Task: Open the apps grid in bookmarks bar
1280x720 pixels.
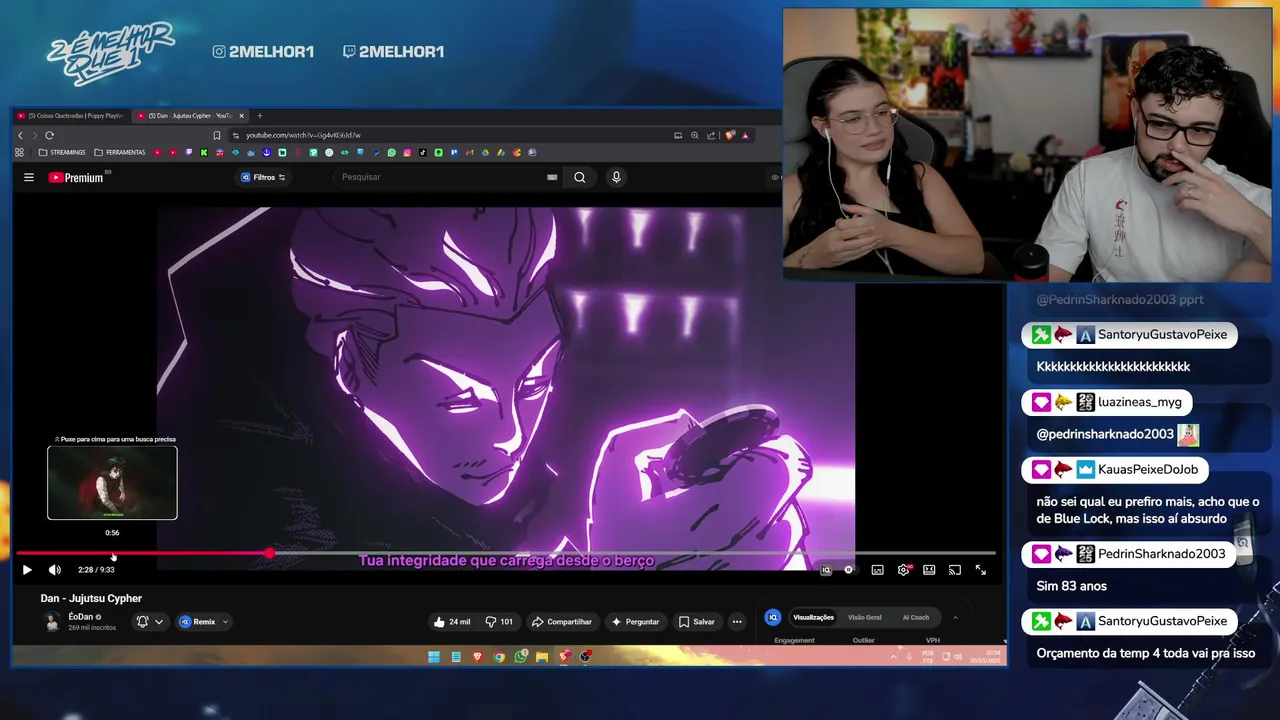Action: click(x=19, y=152)
